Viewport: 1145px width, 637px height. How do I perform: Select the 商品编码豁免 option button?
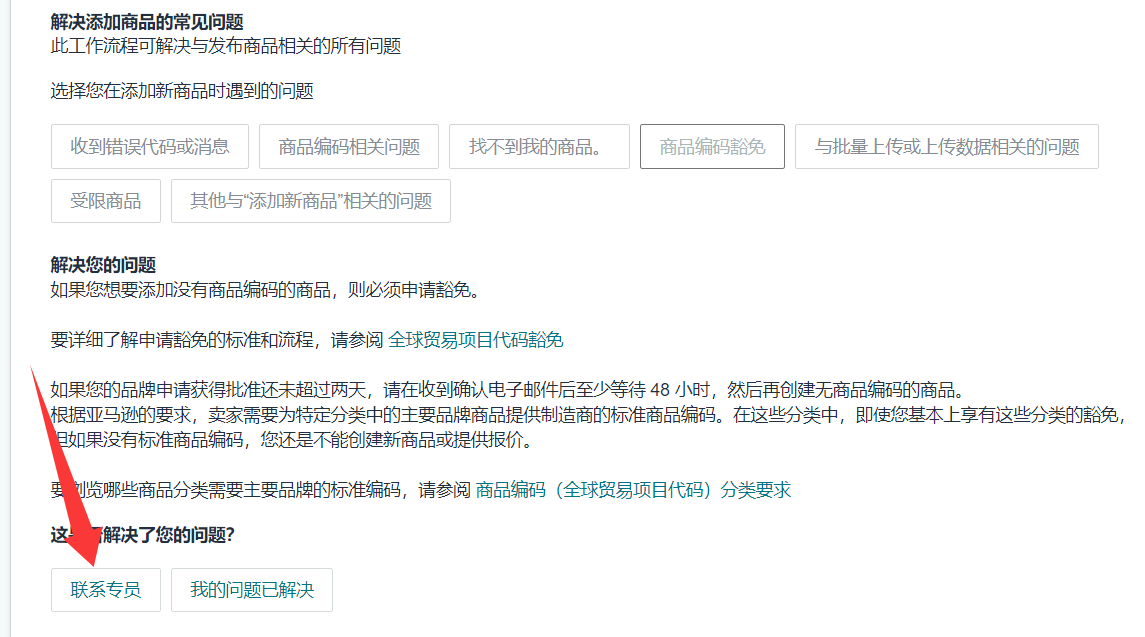click(x=712, y=147)
